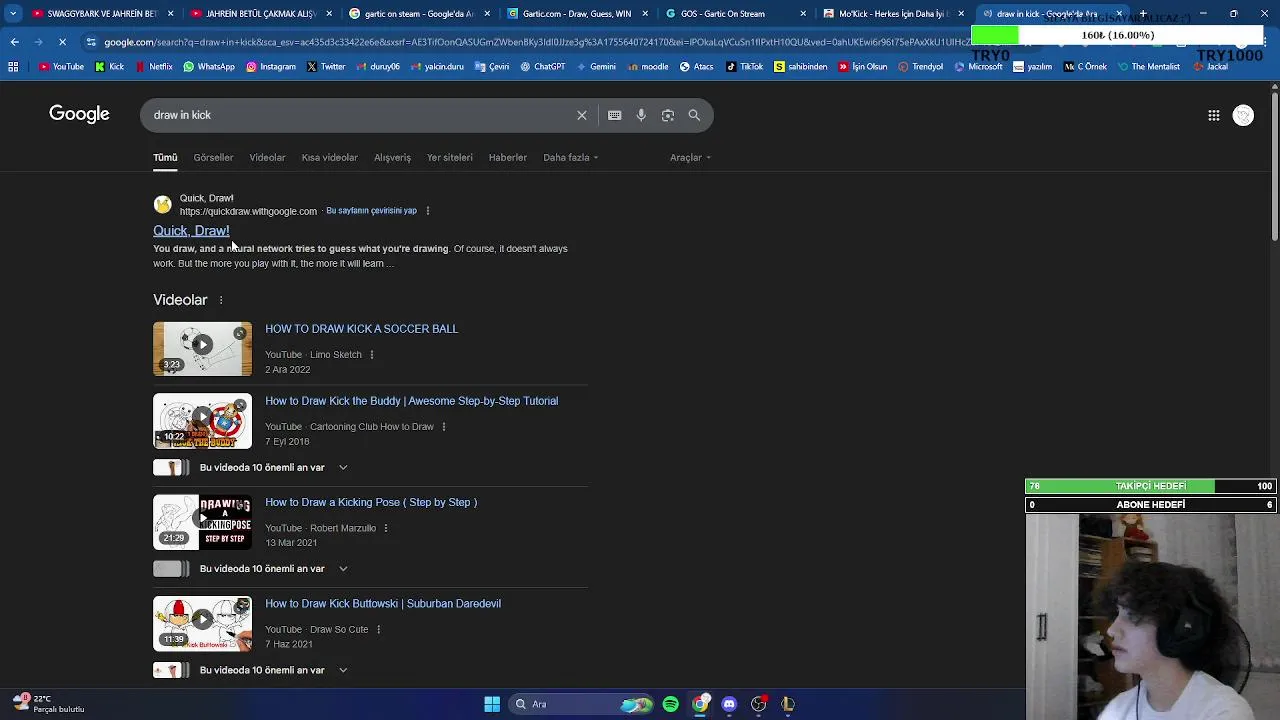The height and width of the screenshot is (720, 1280).
Task: Open the TikTok bookmark
Action: coord(743,67)
